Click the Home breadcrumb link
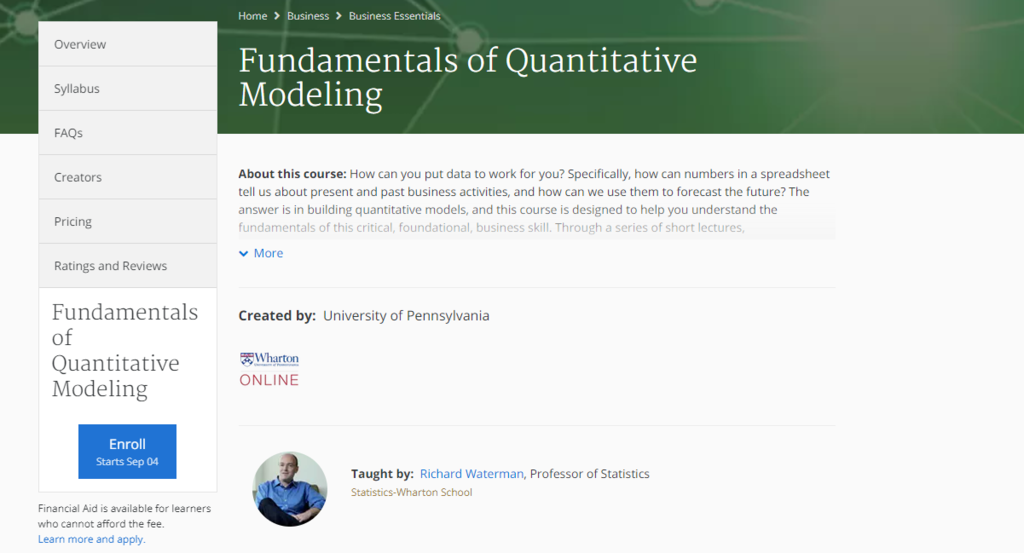Image resolution: width=1024 pixels, height=553 pixels. [253, 16]
